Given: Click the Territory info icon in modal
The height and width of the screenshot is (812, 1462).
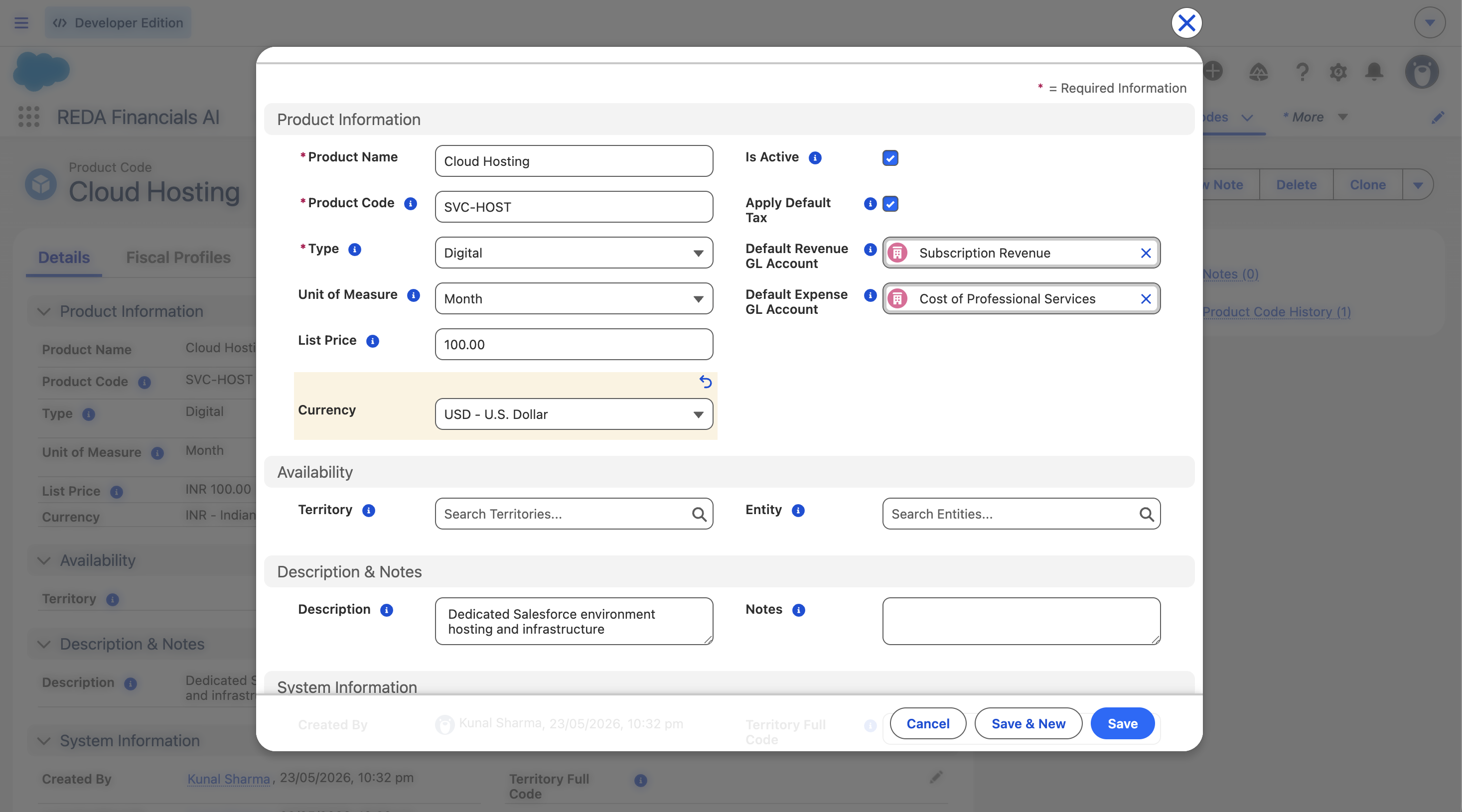Looking at the screenshot, I should tap(368, 511).
